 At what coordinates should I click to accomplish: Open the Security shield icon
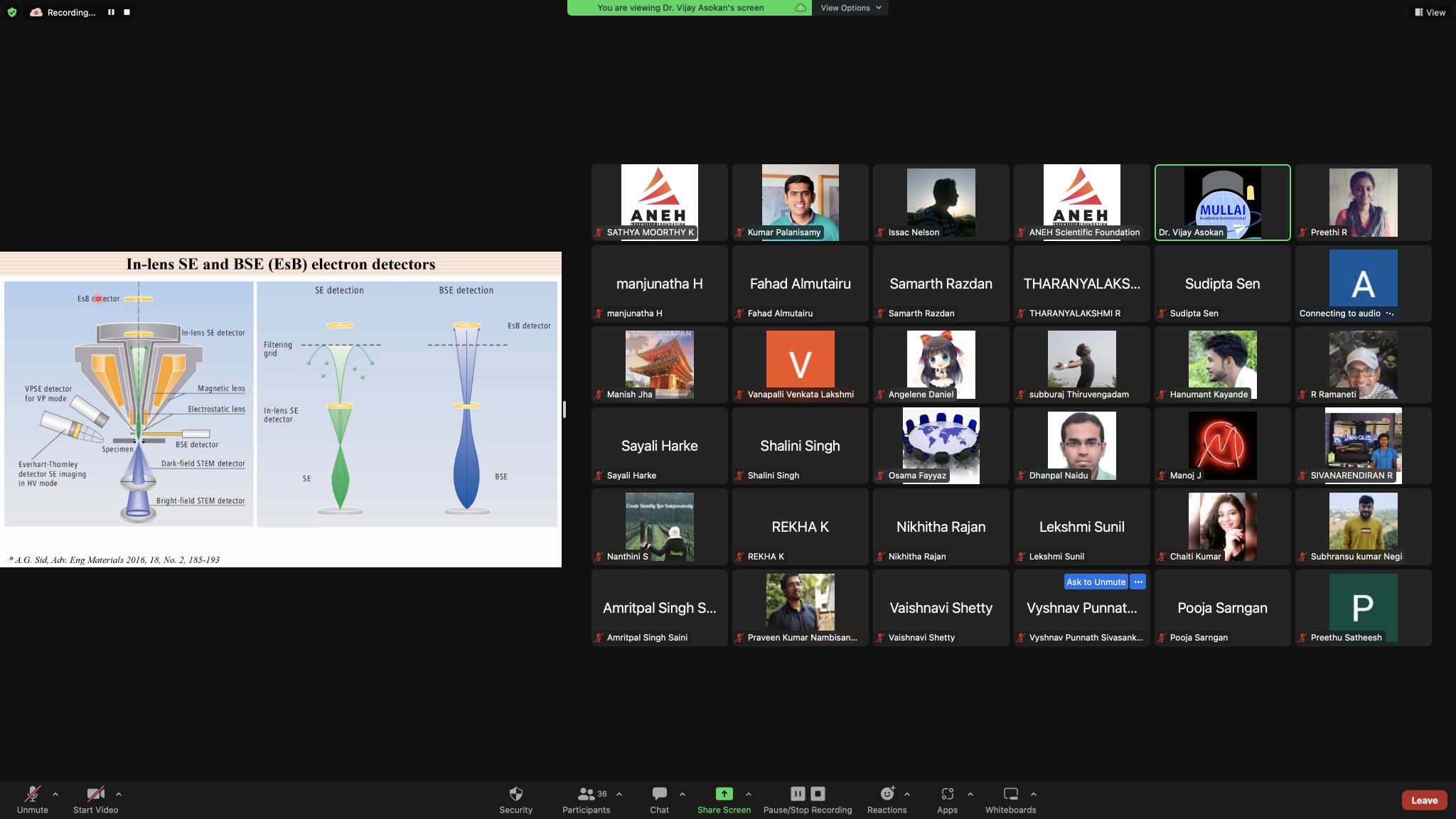[x=515, y=794]
